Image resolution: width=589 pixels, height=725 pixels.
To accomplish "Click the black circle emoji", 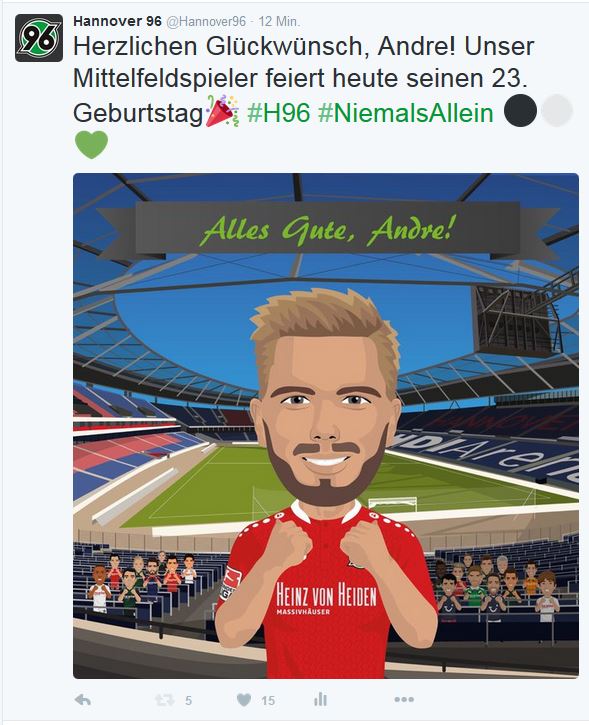I will [x=521, y=111].
